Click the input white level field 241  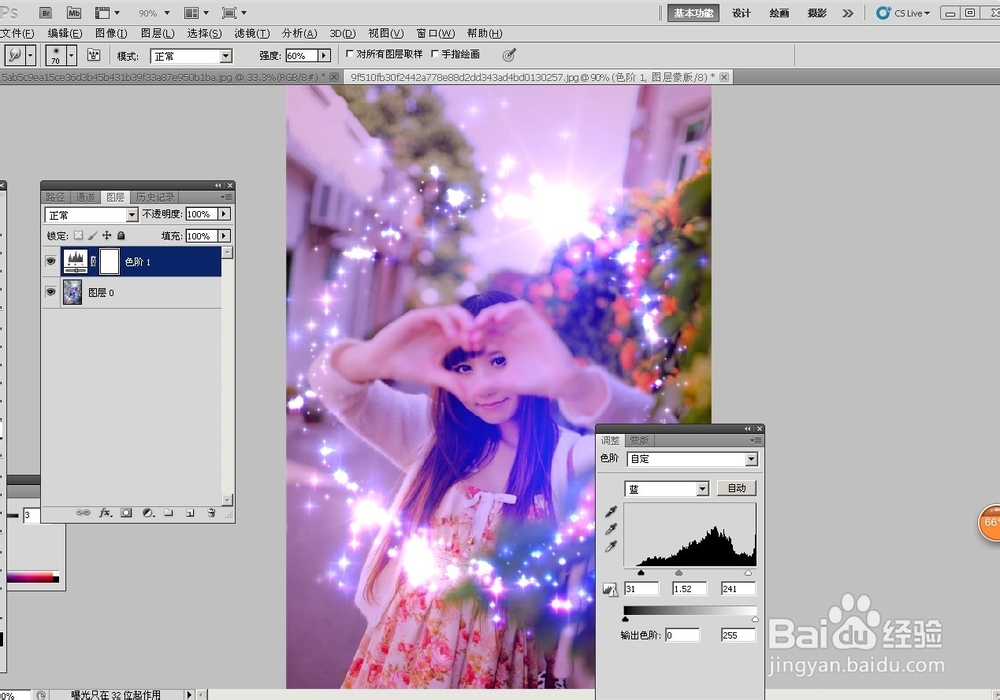click(738, 589)
